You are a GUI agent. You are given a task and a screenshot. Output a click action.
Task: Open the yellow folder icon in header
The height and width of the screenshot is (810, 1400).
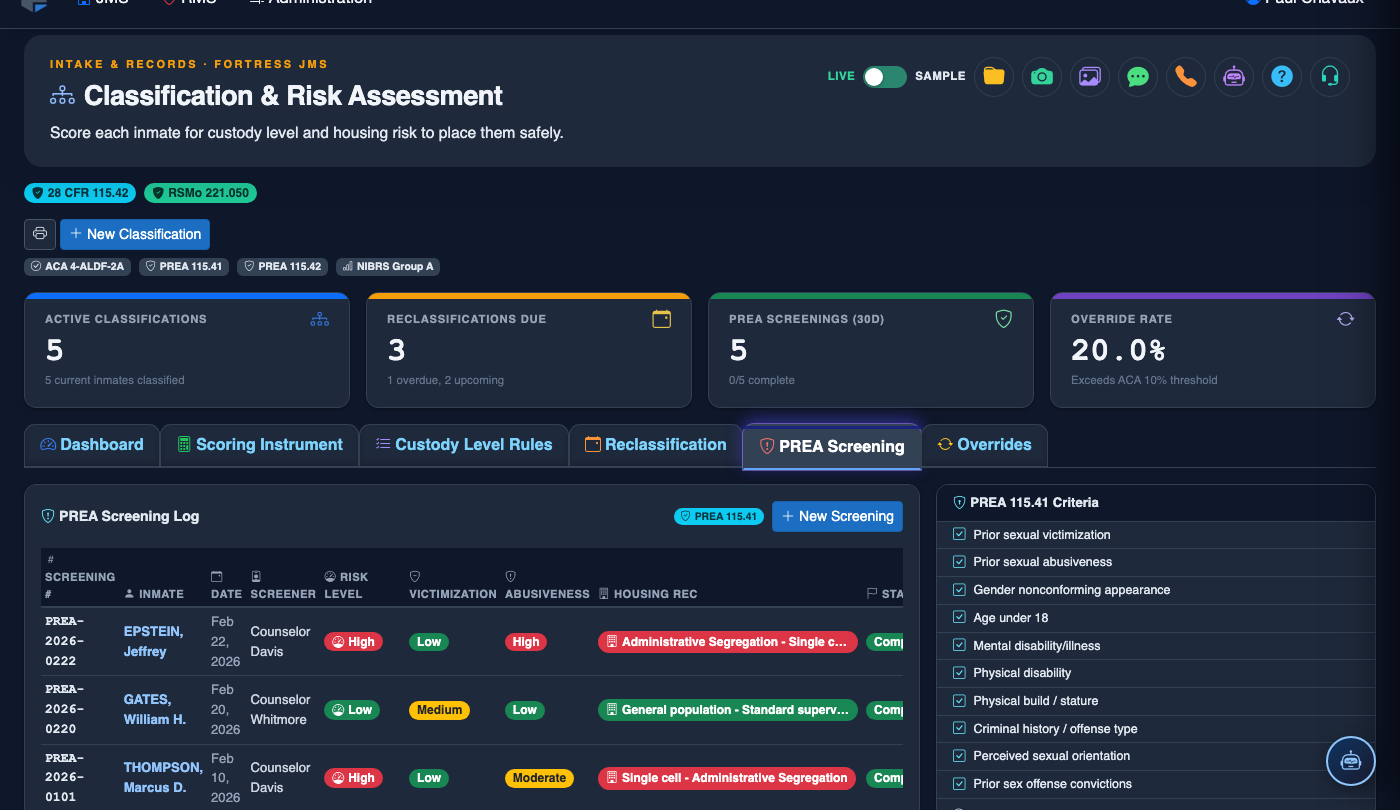(994, 77)
